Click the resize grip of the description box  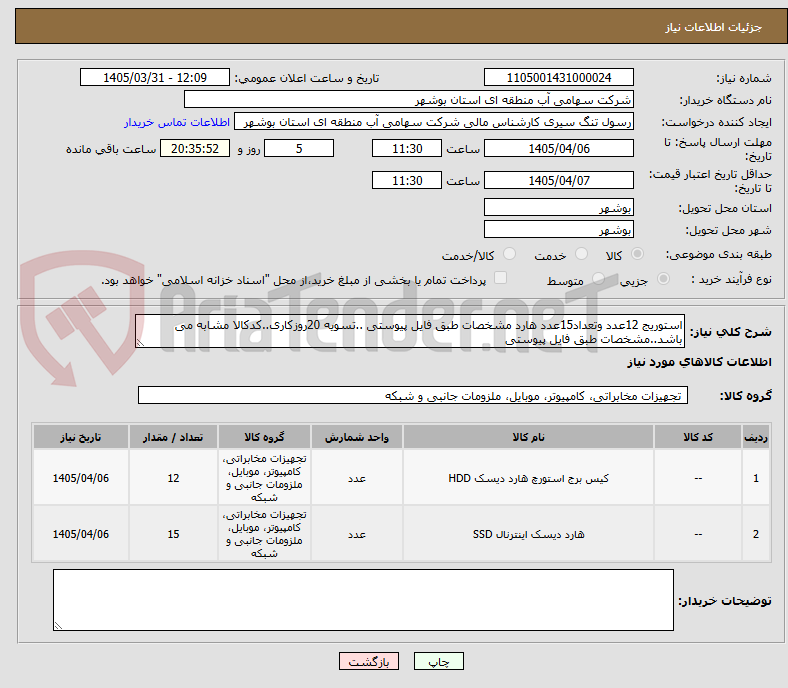coord(140,343)
